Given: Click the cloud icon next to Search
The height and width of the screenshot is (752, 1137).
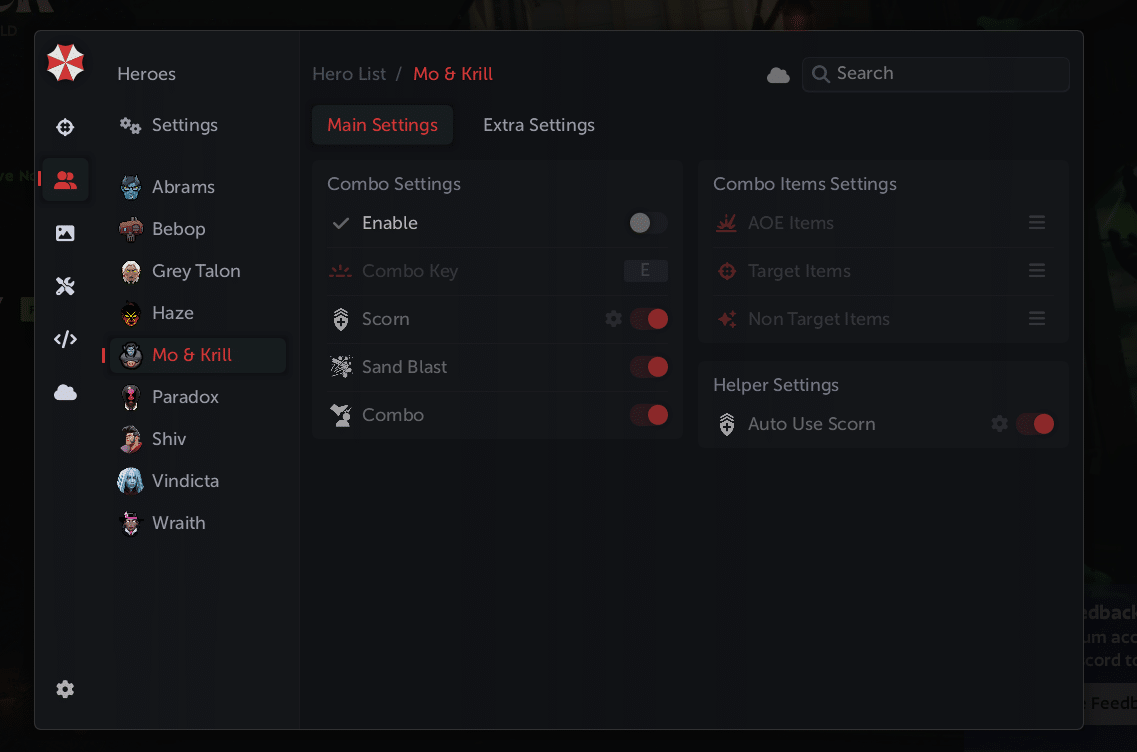Looking at the screenshot, I should click(x=778, y=75).
